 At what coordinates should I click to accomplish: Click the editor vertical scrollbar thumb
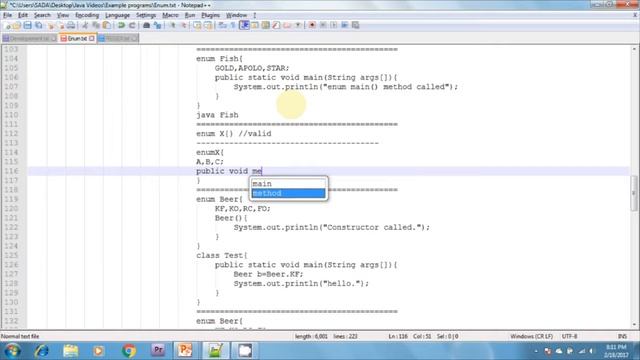click(634, 193)
